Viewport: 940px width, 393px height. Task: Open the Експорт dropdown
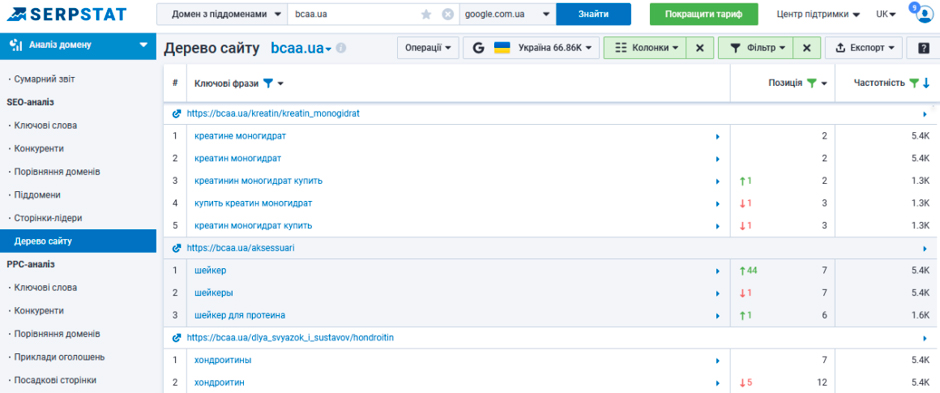coord(864,48)
